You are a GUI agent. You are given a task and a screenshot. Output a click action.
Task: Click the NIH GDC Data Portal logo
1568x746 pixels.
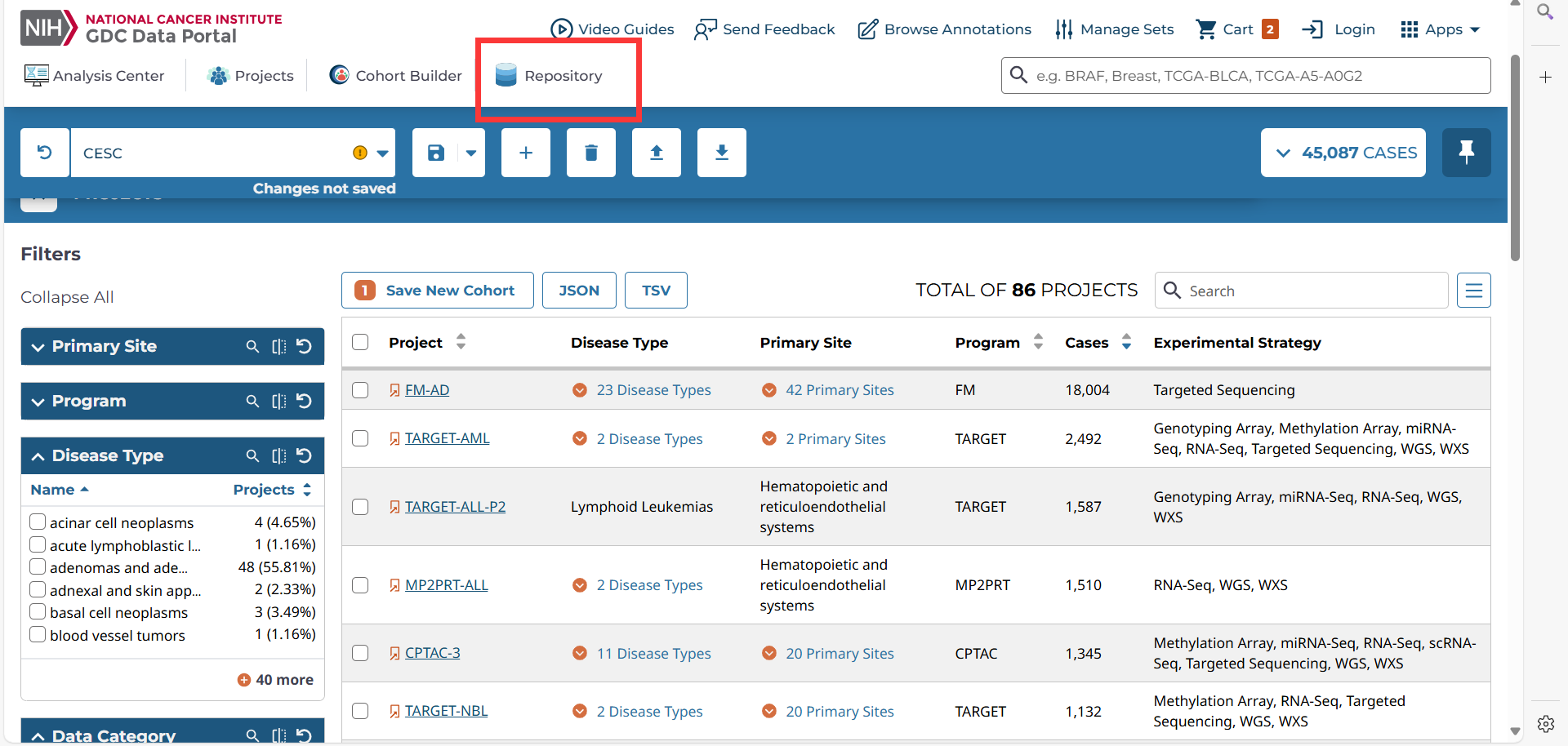(151, 28)
